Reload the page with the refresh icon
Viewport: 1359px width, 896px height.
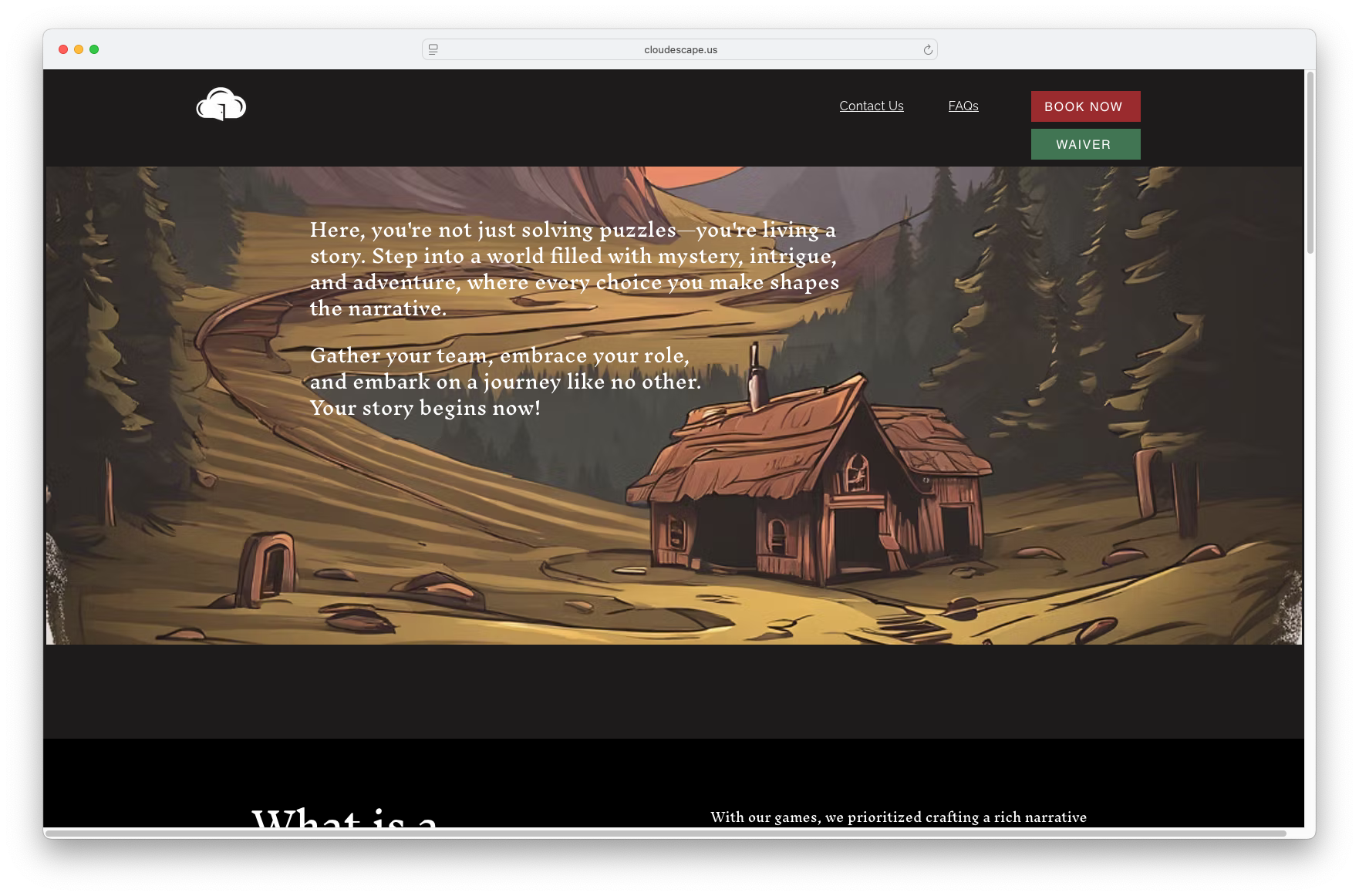(928, 50)
